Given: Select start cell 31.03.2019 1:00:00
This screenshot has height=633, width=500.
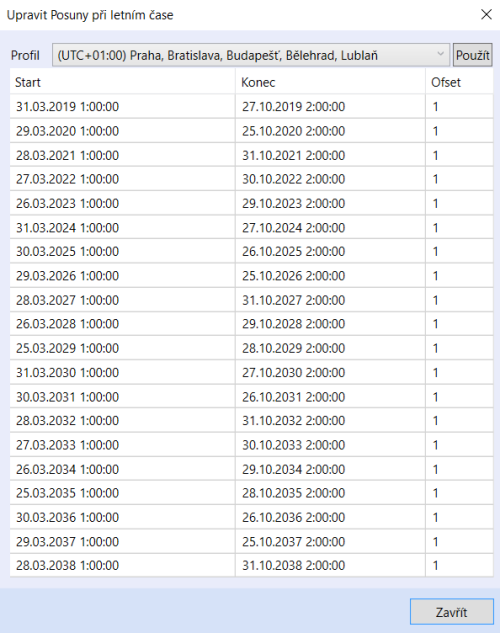Looking at the screenshot, I should pyautogui.click(x=122, y=107).
